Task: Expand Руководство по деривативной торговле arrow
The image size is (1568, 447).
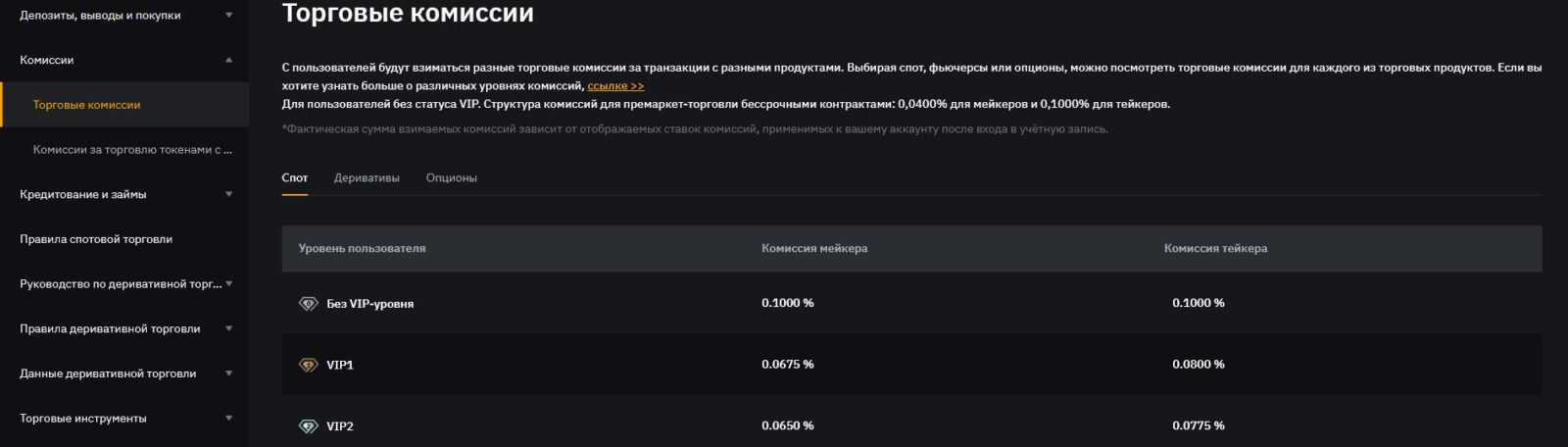Action: pyautogui.click(x=228, y=284)
